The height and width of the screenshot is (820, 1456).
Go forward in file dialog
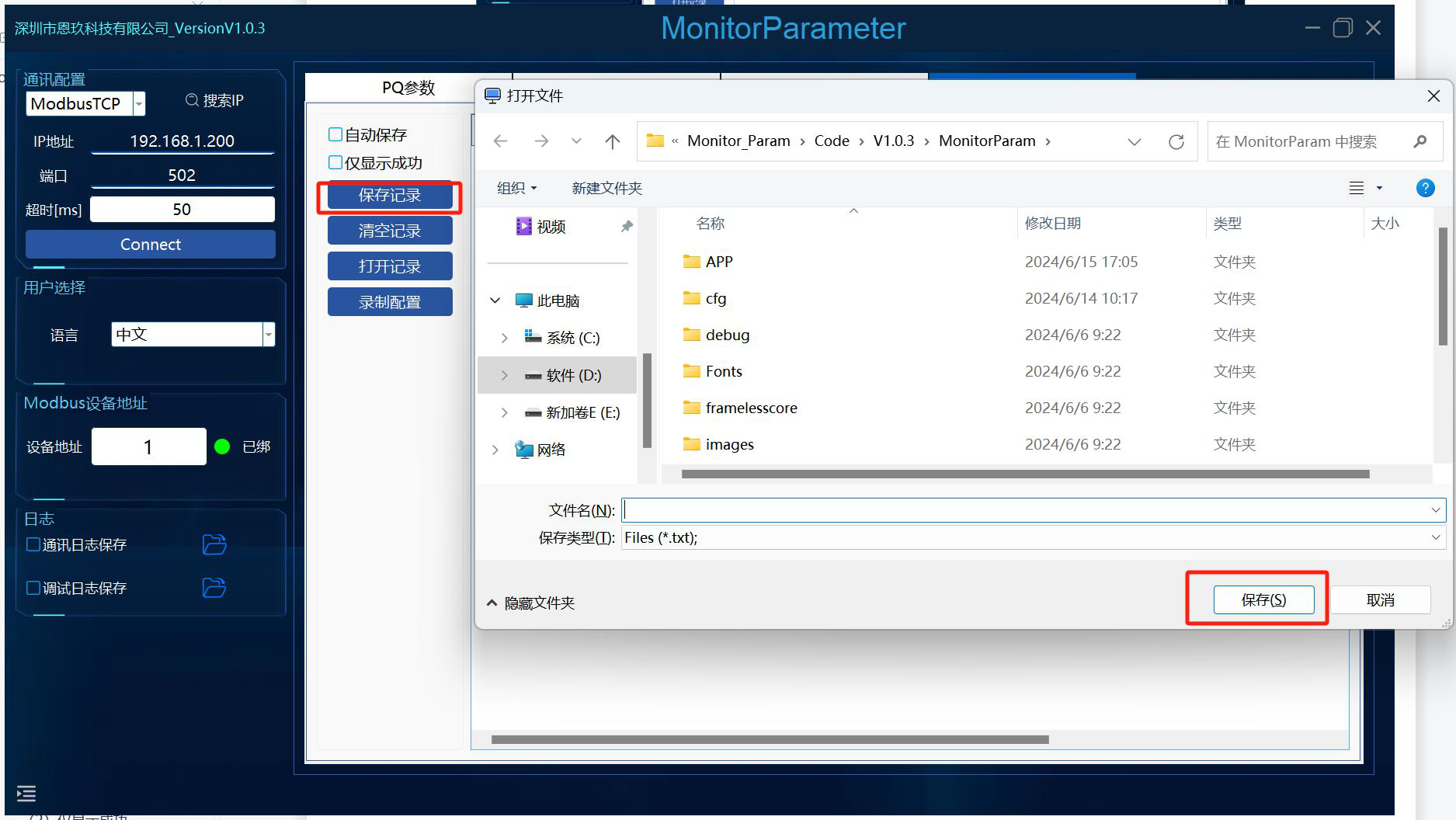coord(541,141)
